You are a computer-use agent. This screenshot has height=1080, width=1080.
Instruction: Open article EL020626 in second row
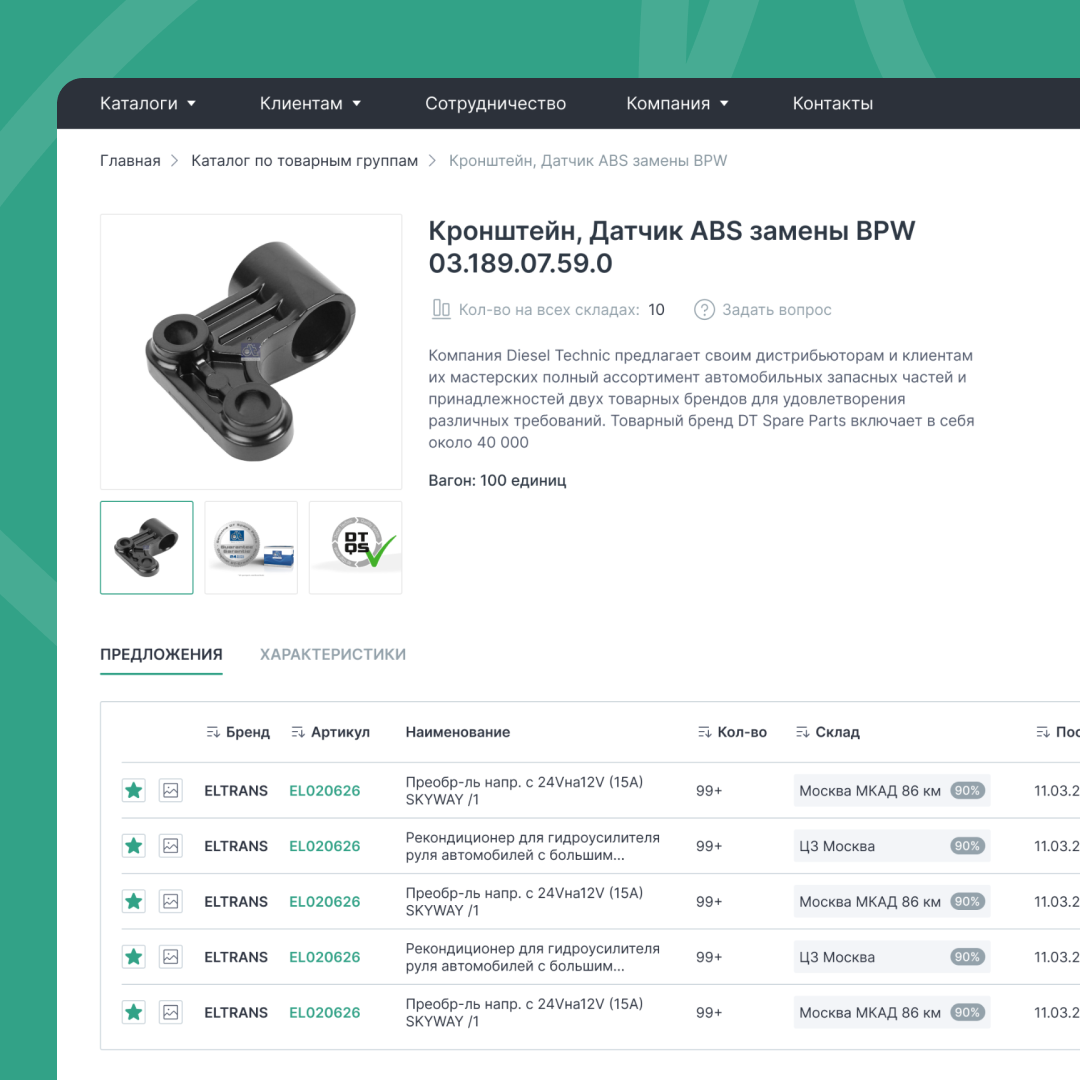324,846
